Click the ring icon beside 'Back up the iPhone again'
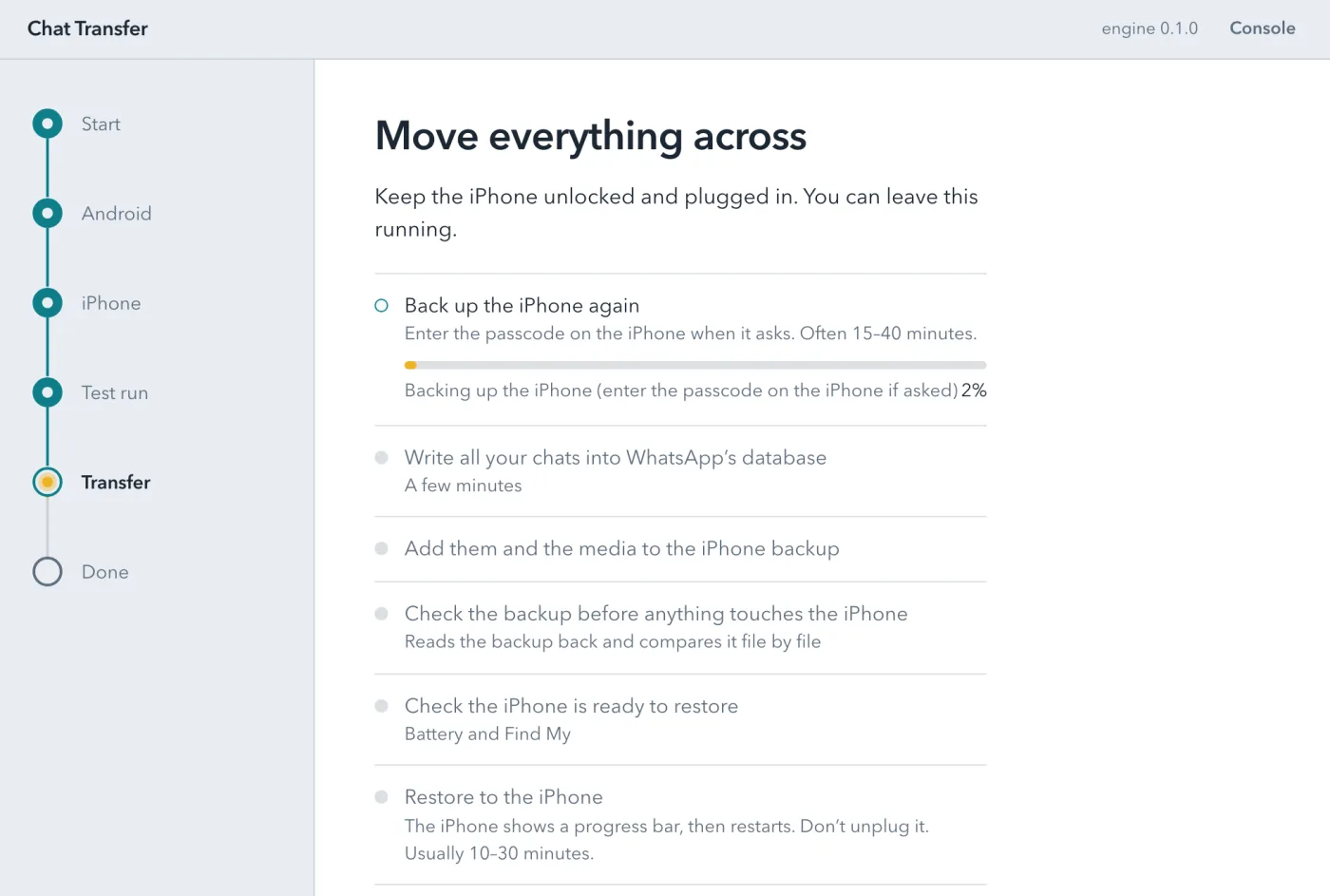Viewport: 1330px width, 896px height. 382,306
